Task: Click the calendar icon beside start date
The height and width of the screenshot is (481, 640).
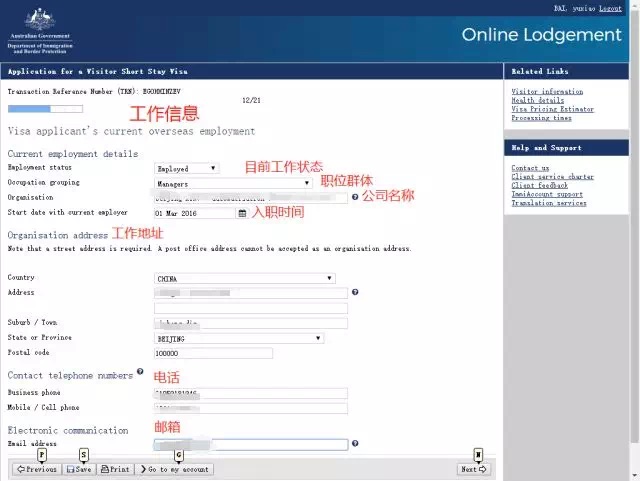Action: pos(242,213)
